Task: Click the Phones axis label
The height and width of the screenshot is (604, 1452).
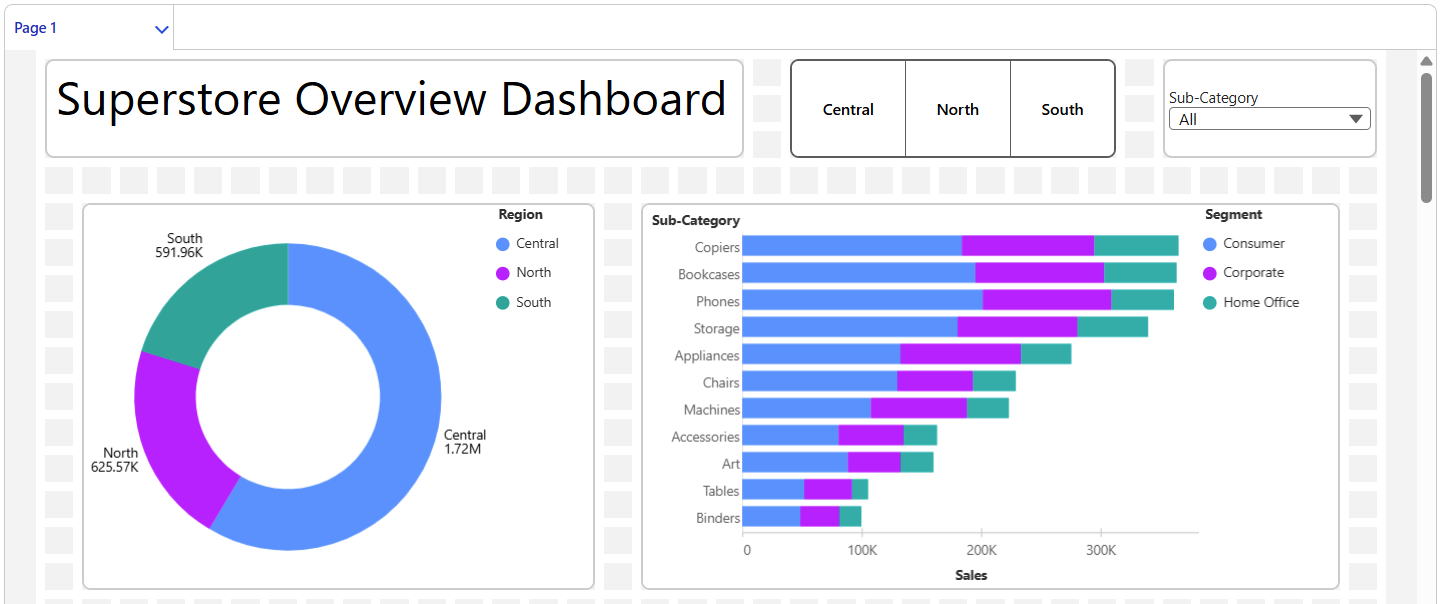Action: pos(718,301)
